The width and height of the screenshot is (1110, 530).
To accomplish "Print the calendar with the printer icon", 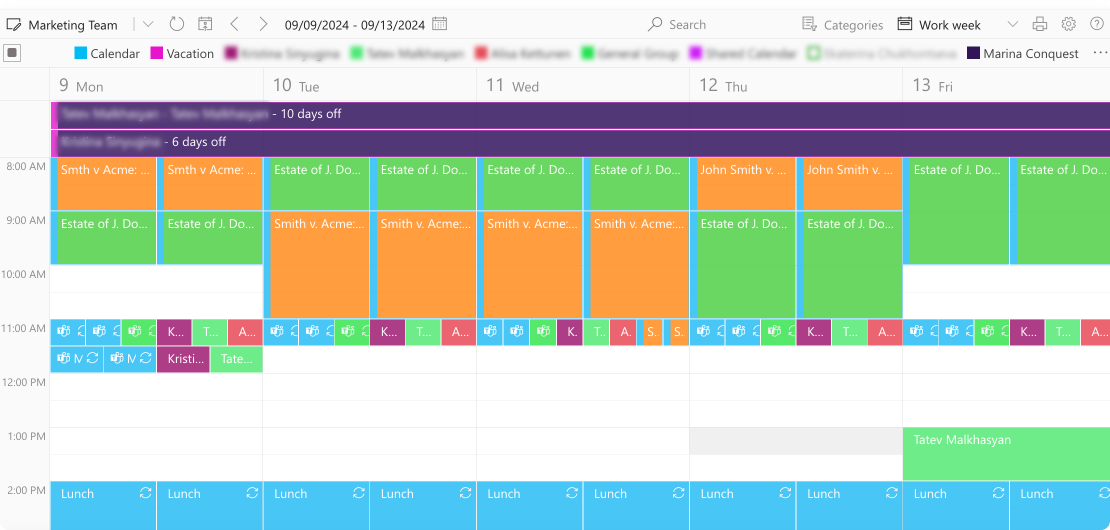I will (1040, 24).
